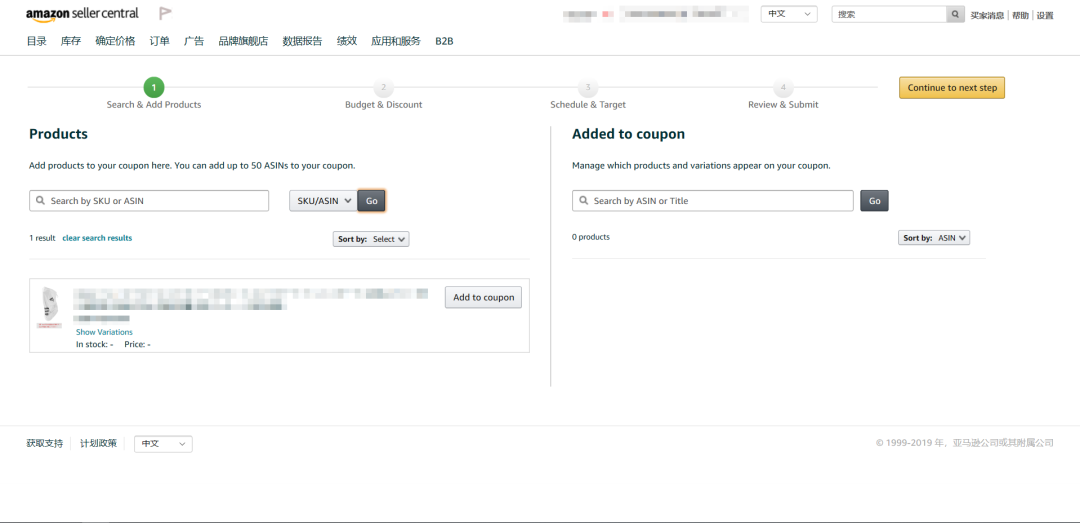Screen dimensions: 1080x523
Task: Open the top language dropdown 中文
Action: [788, 14]
